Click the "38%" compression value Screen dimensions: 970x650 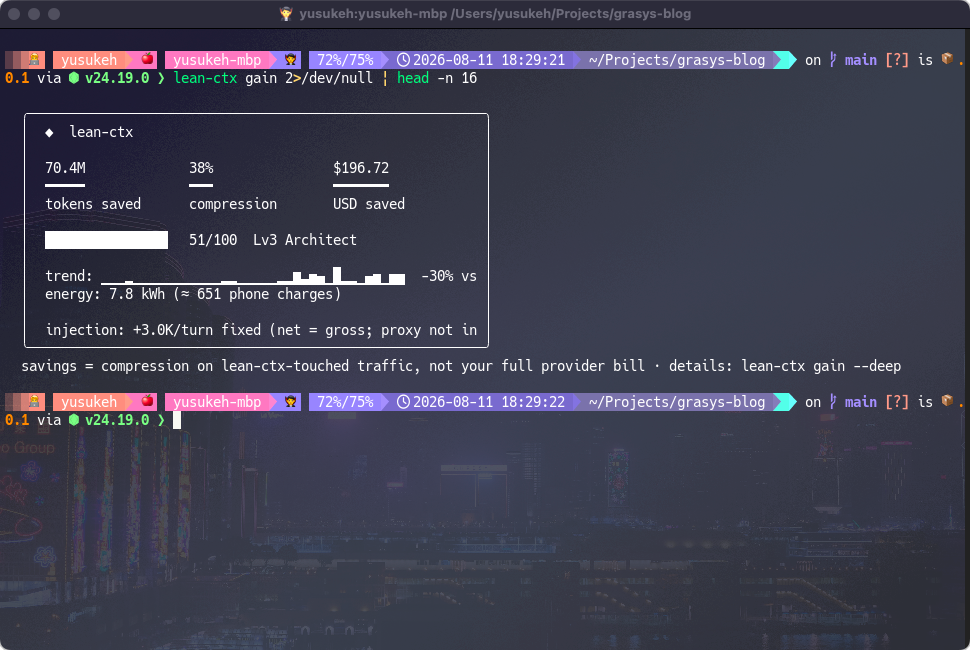[x=201, y=168]
